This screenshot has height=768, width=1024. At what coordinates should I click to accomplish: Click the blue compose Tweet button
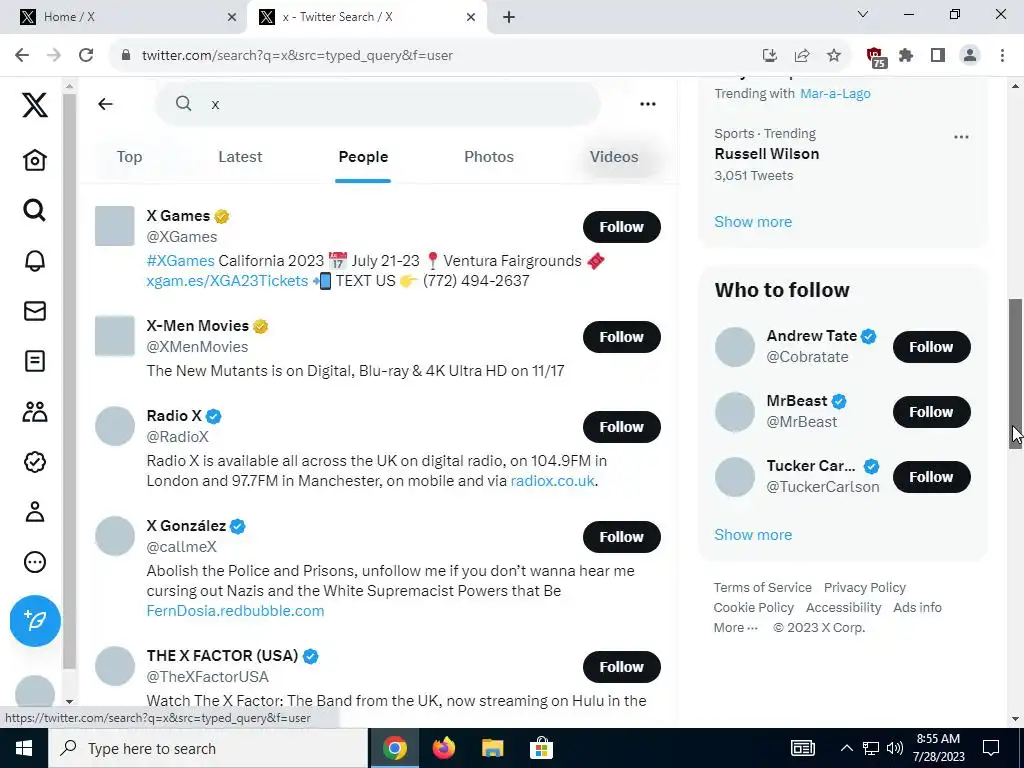pos(35,620)
